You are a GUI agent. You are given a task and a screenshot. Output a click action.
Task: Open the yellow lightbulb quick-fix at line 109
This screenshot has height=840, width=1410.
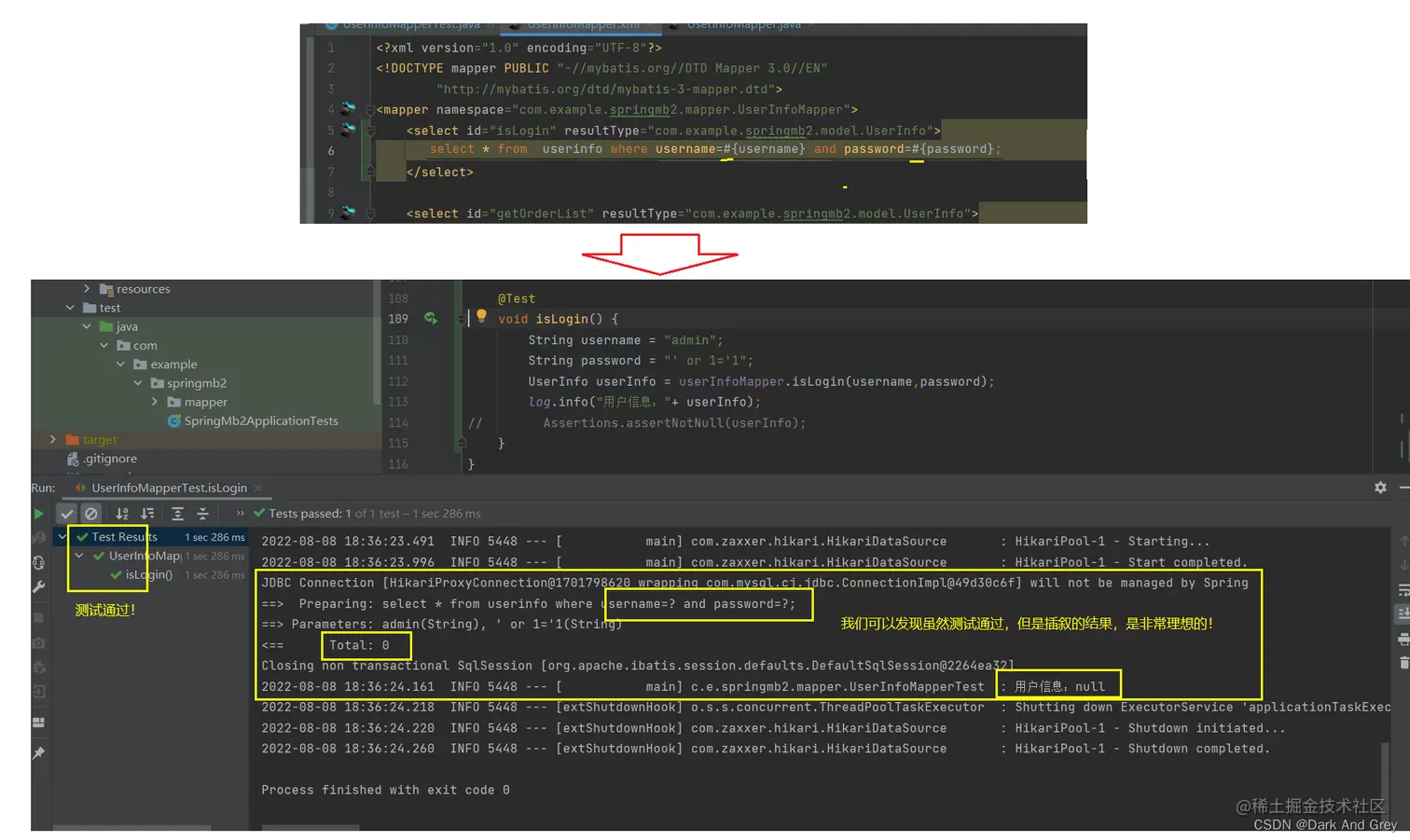click(481, 316)
